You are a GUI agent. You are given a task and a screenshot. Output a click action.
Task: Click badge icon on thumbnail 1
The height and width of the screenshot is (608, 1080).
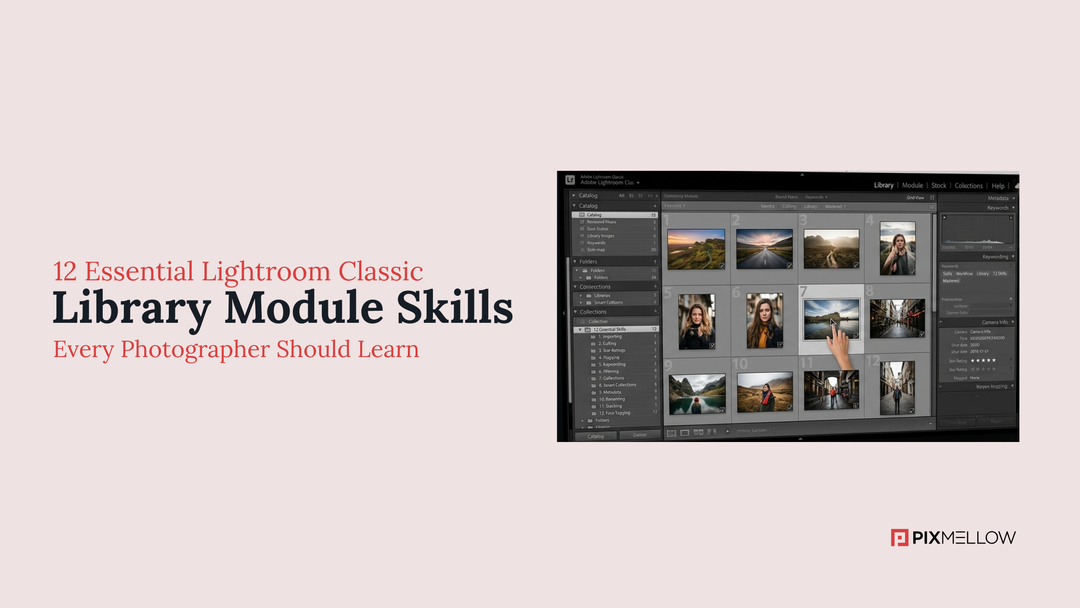[x=722, y=266]
